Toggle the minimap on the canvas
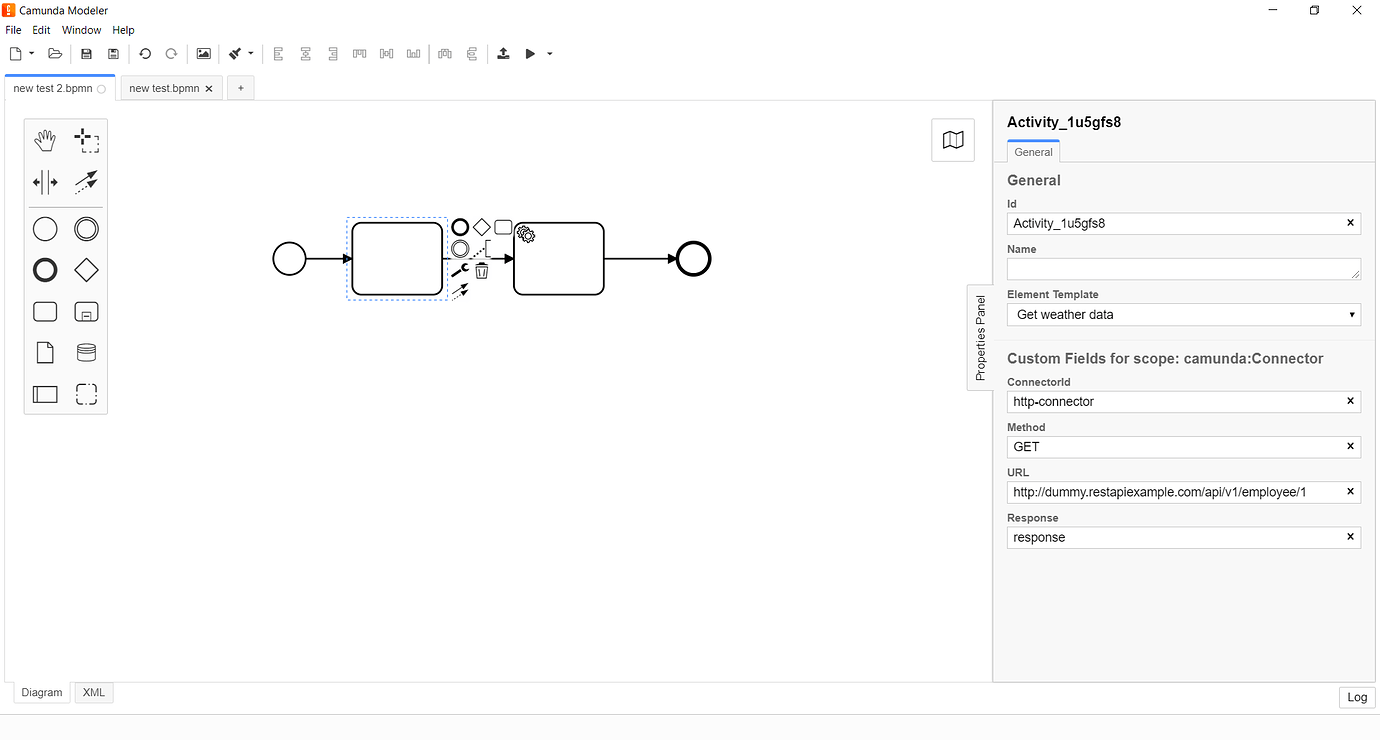 point(953,140)
